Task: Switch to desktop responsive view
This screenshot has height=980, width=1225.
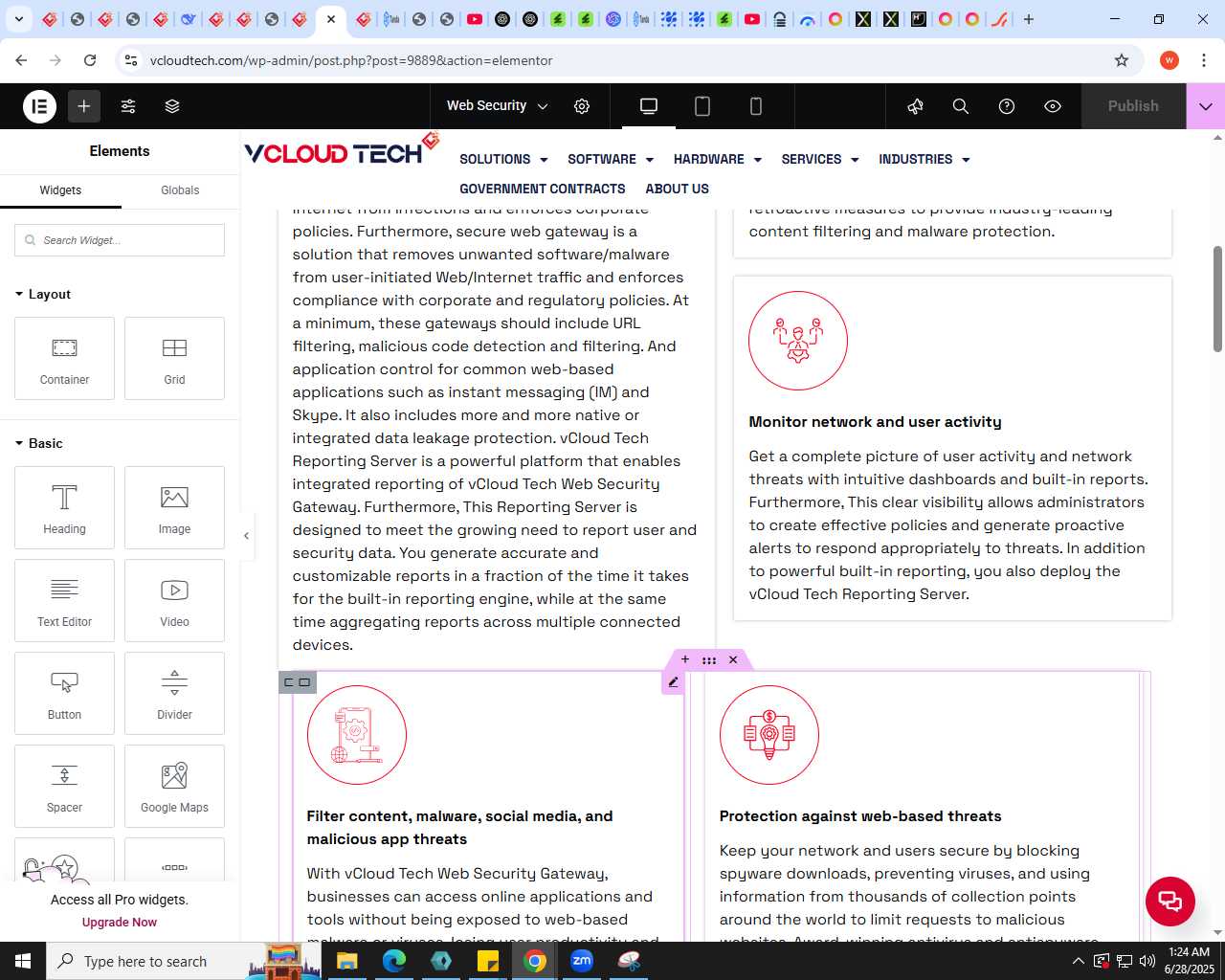Action: click(x=649, y=106)
